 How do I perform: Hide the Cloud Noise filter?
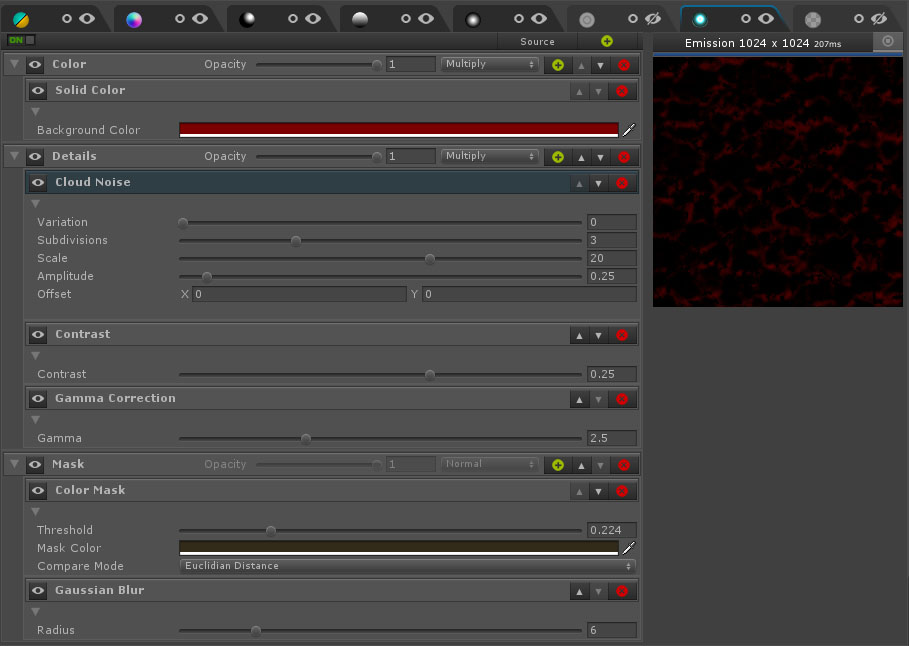point(38,182)
